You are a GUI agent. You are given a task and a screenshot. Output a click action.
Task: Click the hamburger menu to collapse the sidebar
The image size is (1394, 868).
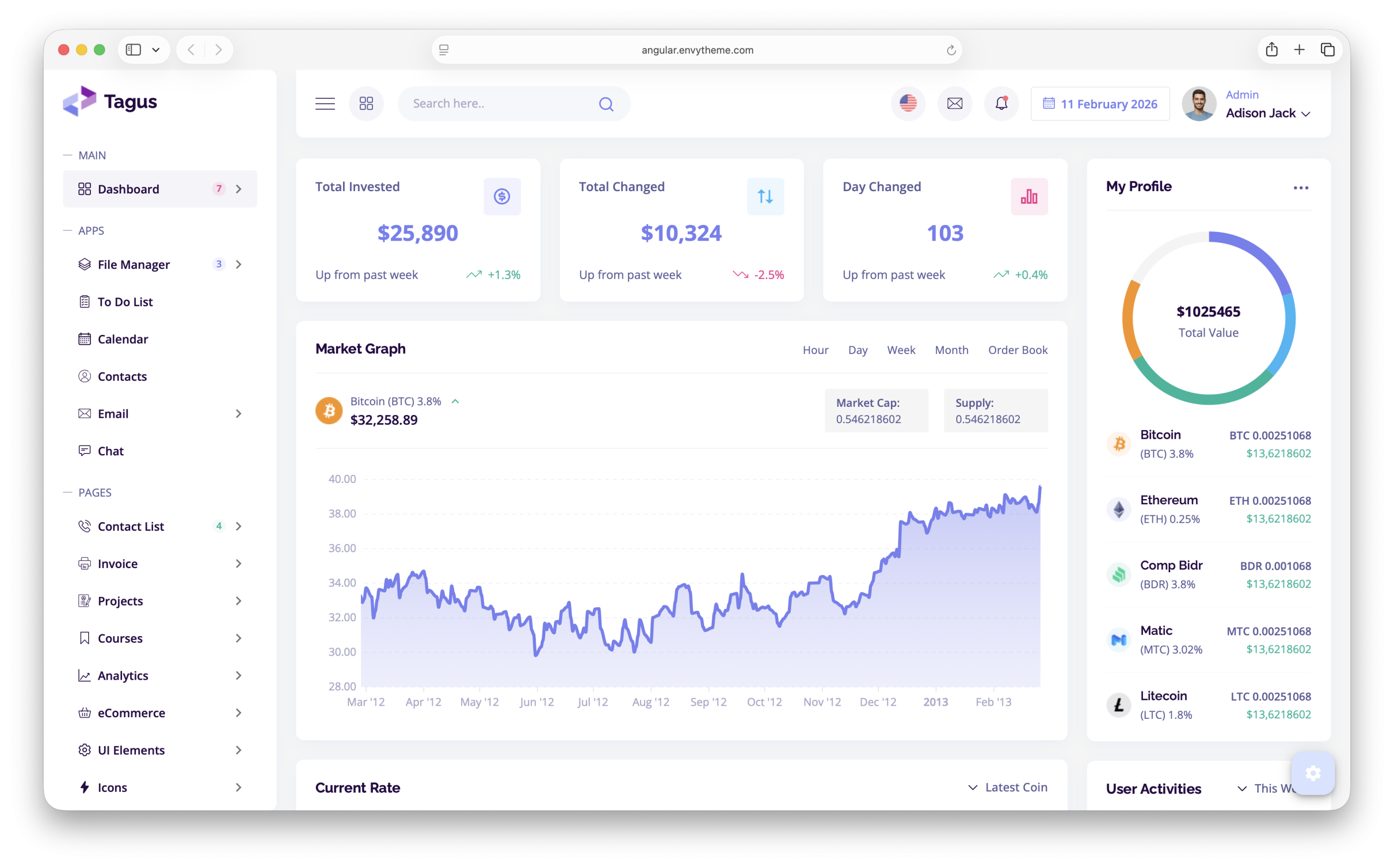pos(325,104)
